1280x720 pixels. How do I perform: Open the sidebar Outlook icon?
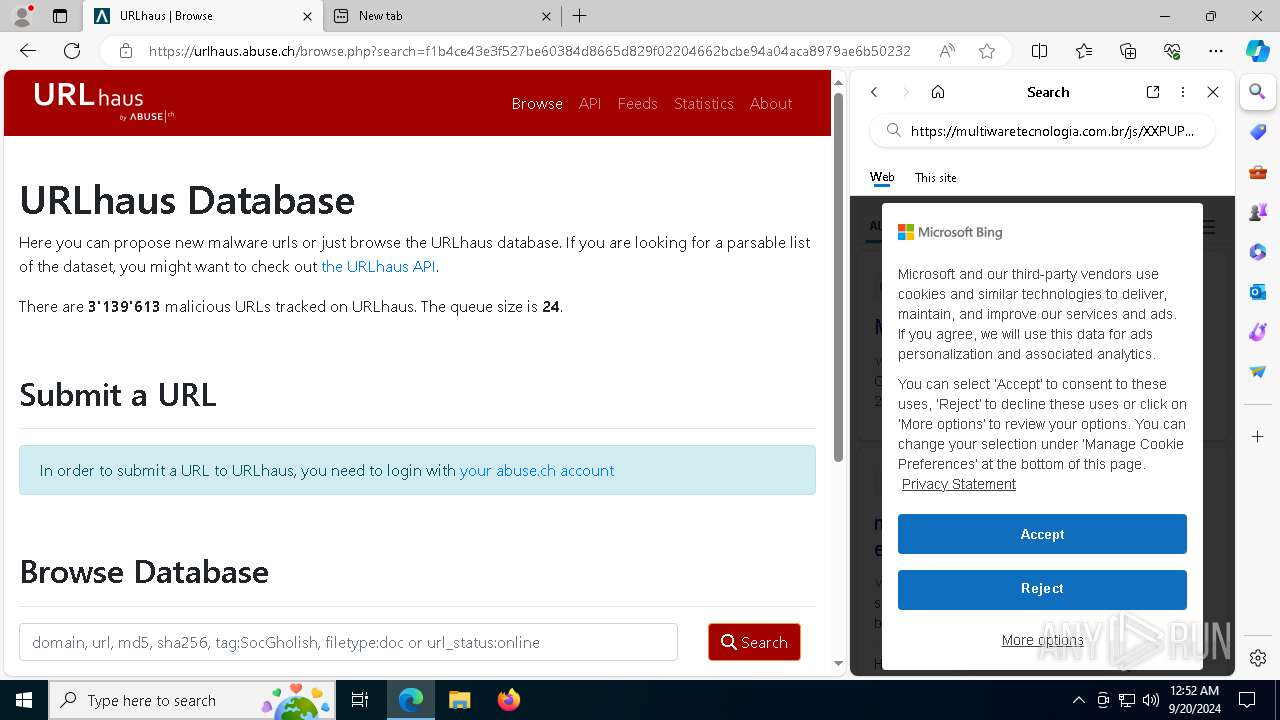pyautogui.click(x=1258, y=292)
